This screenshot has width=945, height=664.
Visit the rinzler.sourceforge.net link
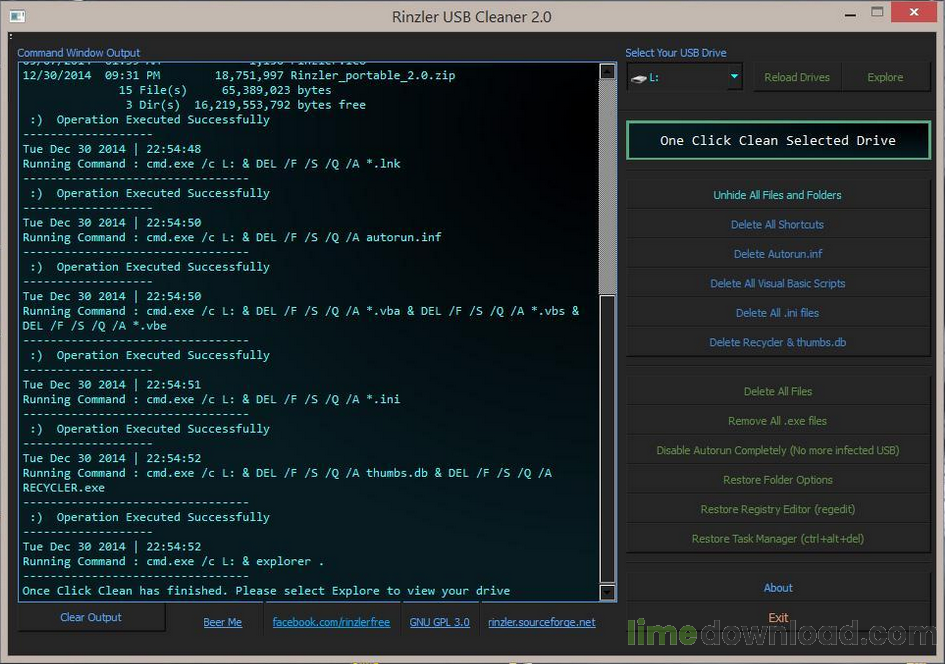[x=541, y=622]
